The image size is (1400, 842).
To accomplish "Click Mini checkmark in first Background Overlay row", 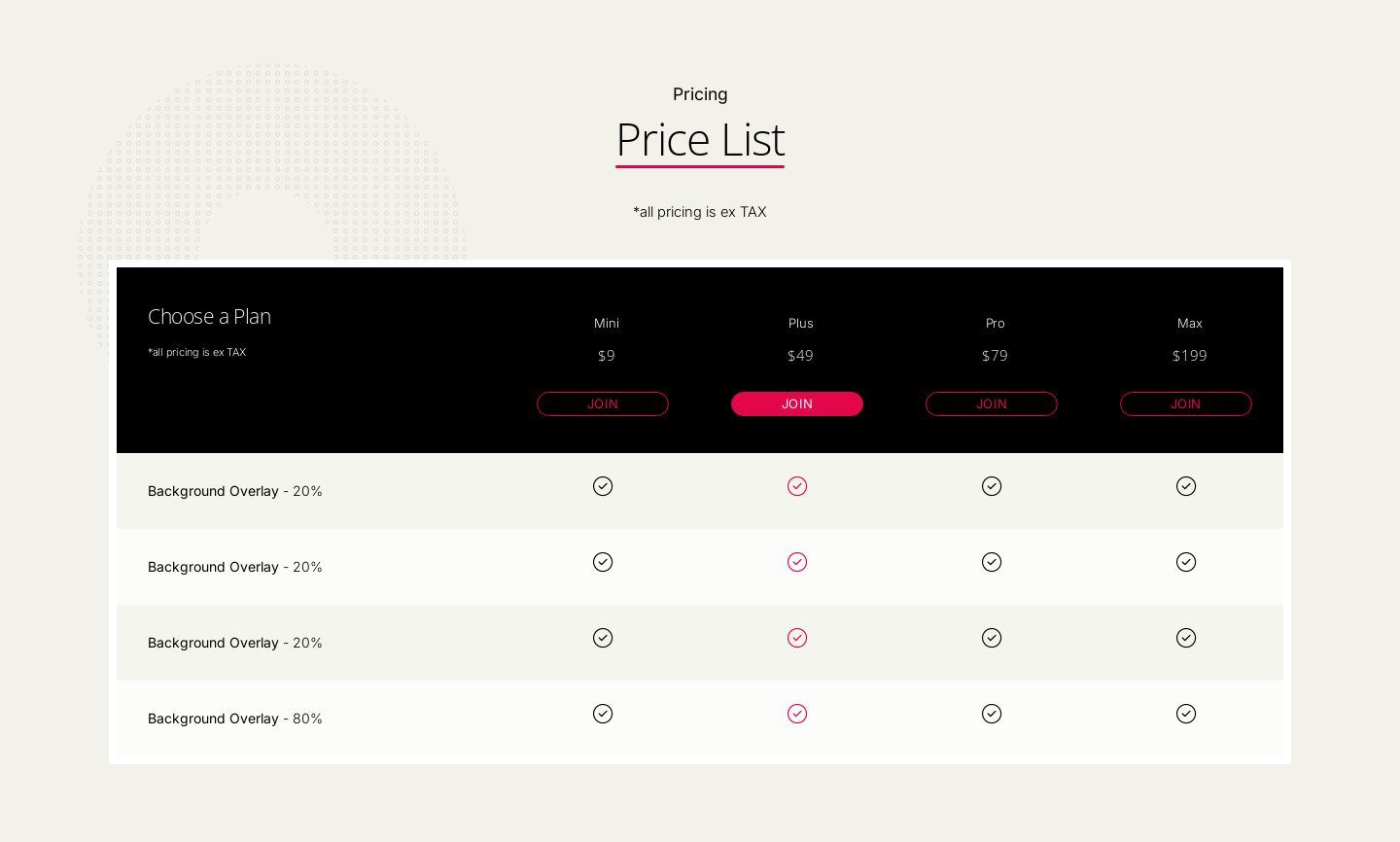I will [603, 486].
